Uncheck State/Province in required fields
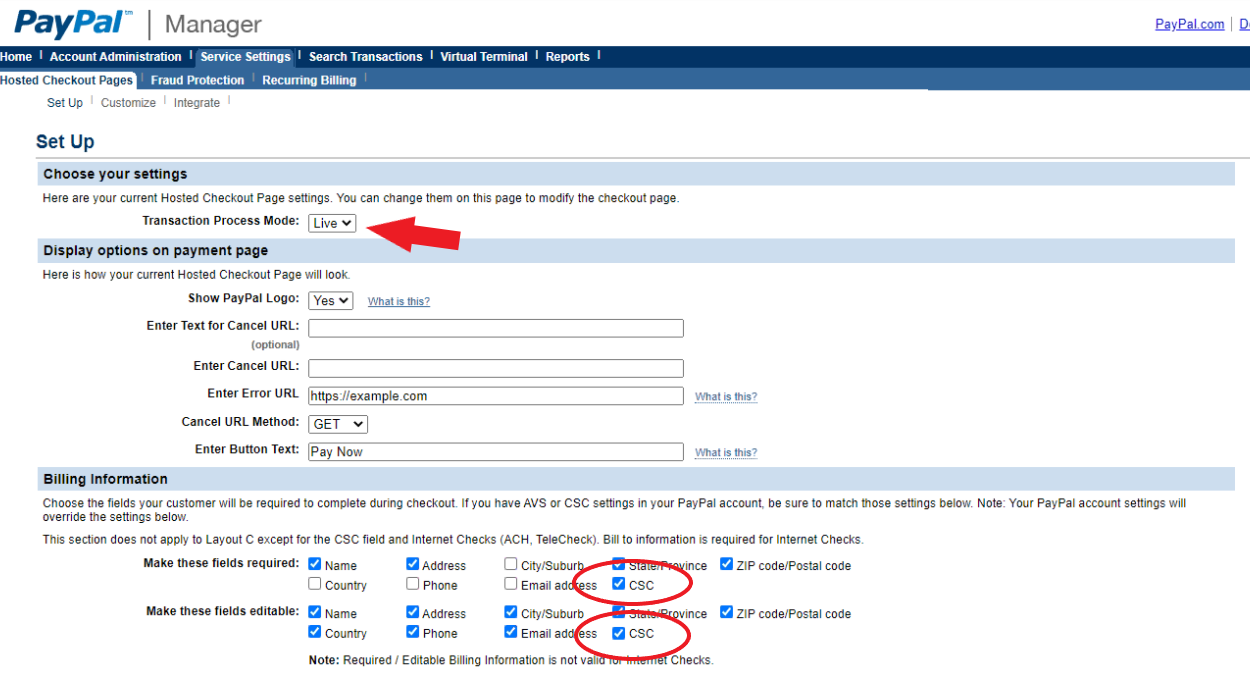1250x683 pixels. pyautogui.click(x=619, y=564)
